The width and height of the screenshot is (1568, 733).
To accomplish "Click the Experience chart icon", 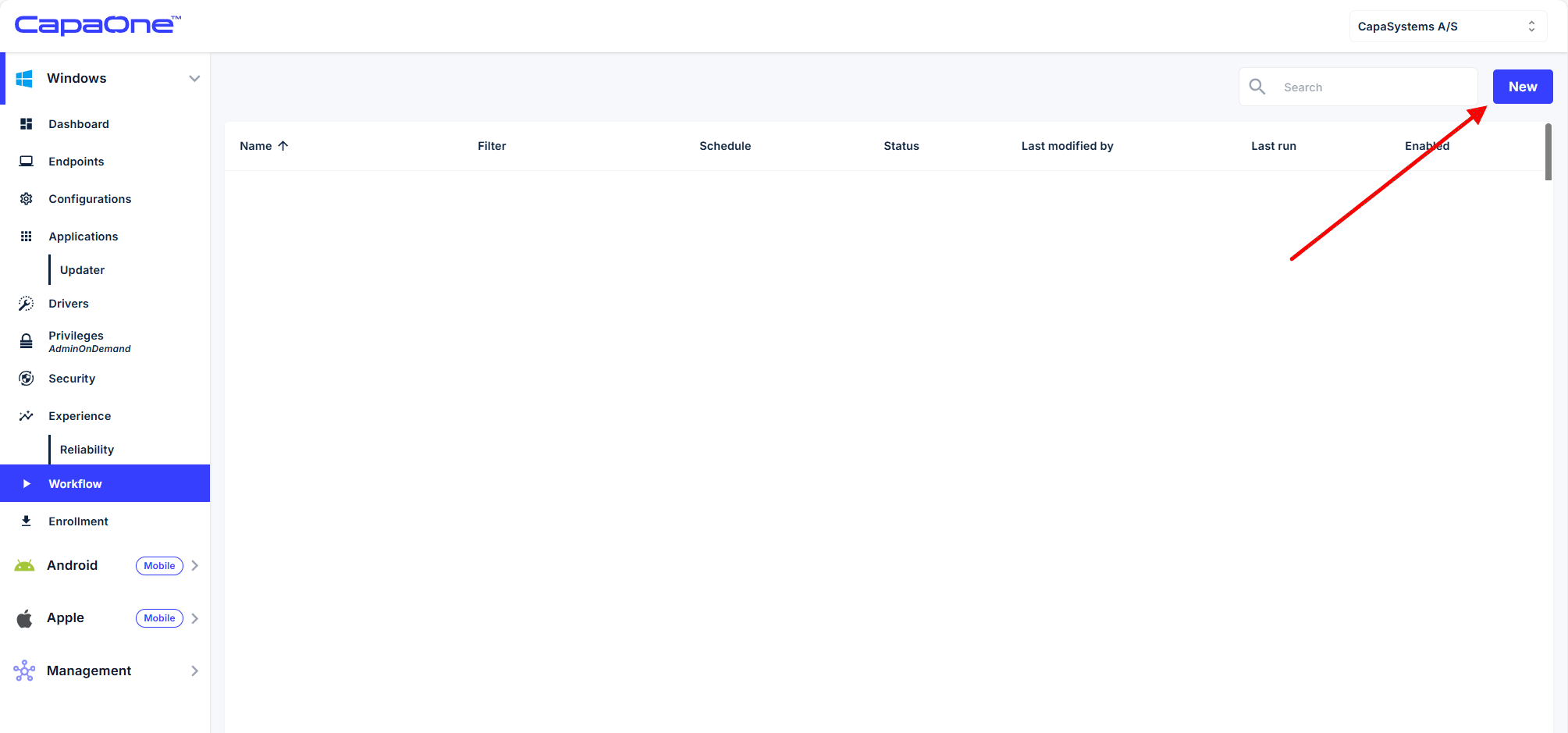I will pos(26,416).
